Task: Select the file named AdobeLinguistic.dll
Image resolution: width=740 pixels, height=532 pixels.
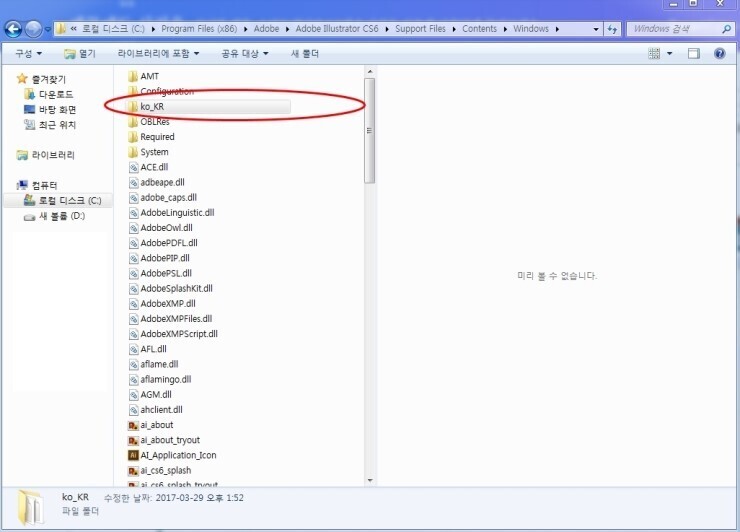Action: tap(177, 213)
